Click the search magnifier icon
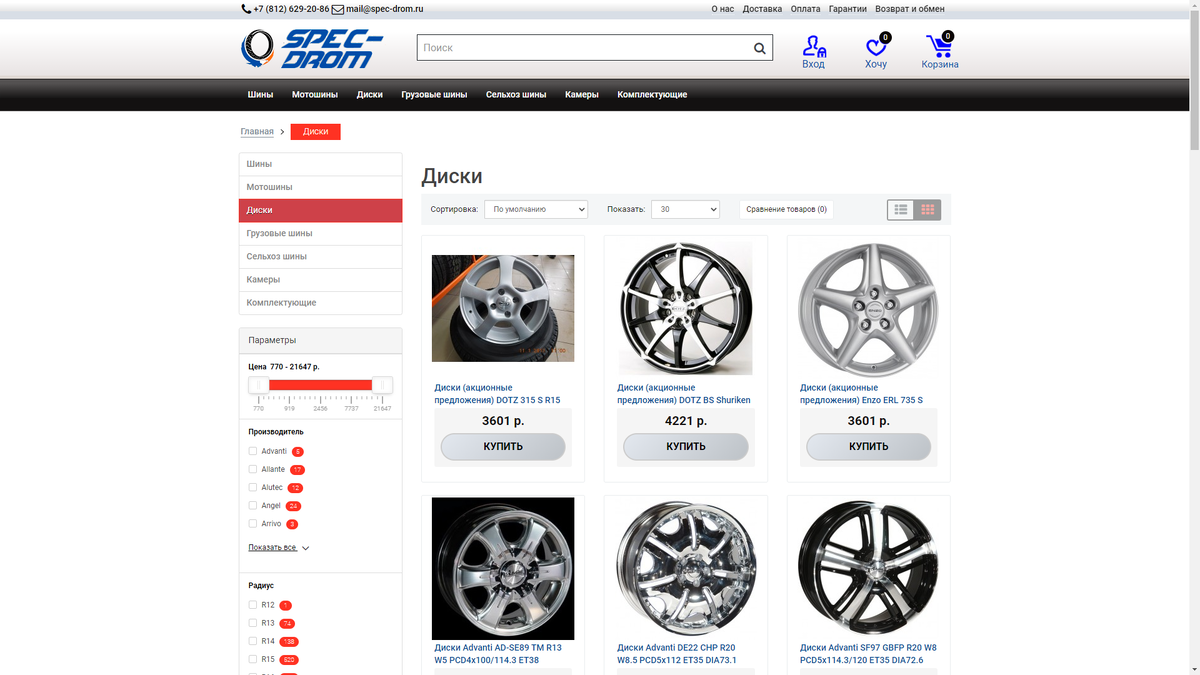Viewport: 1200px width, 675px height. 760,48
